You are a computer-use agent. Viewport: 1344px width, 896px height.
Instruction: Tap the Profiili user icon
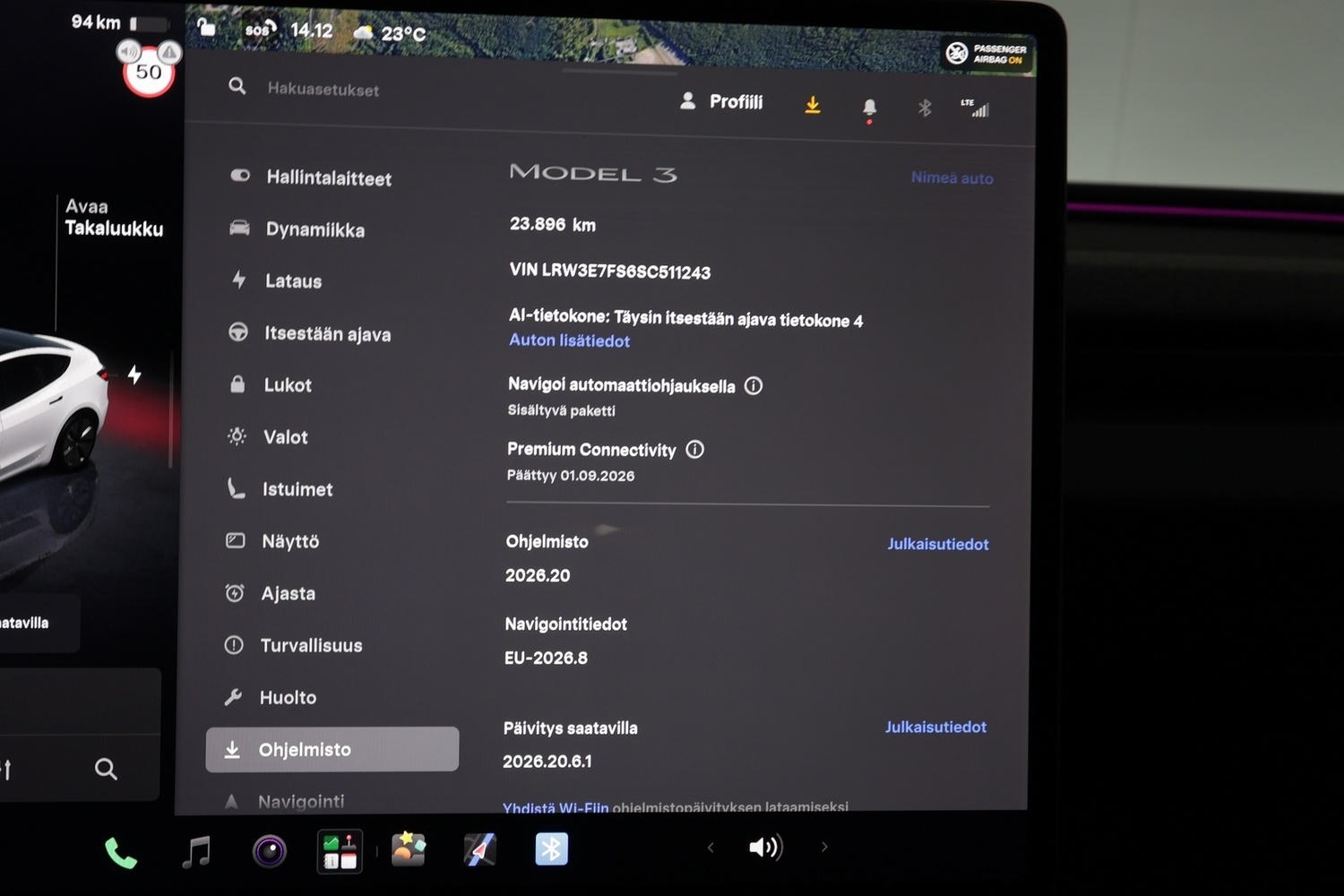(687, 100)
